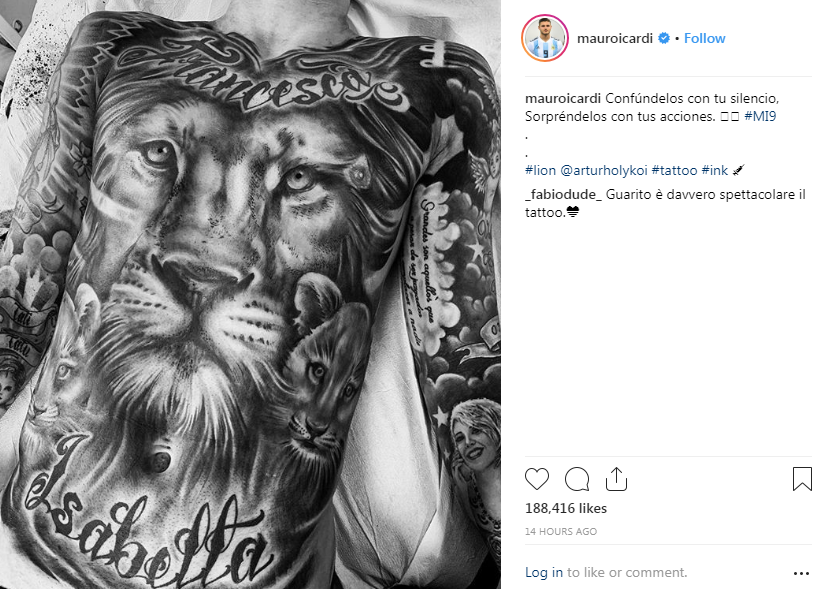Click the lion tattoo photo
The image size is (833, 589).
point(250,294)
